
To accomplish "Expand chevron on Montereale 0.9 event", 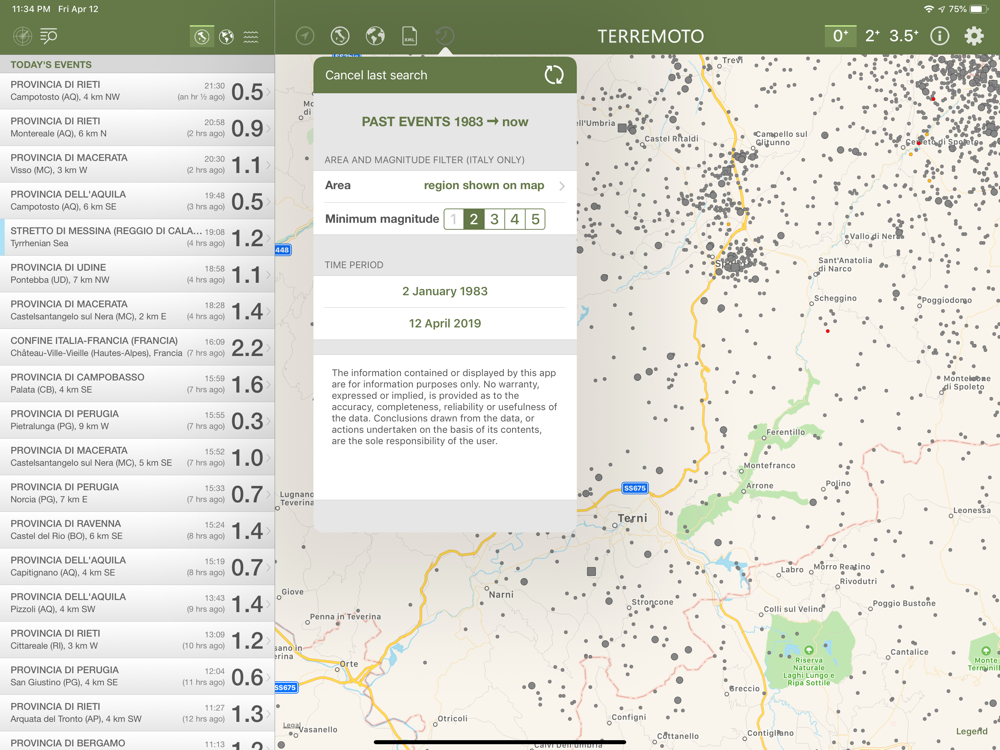I will (x=268, y=128).
